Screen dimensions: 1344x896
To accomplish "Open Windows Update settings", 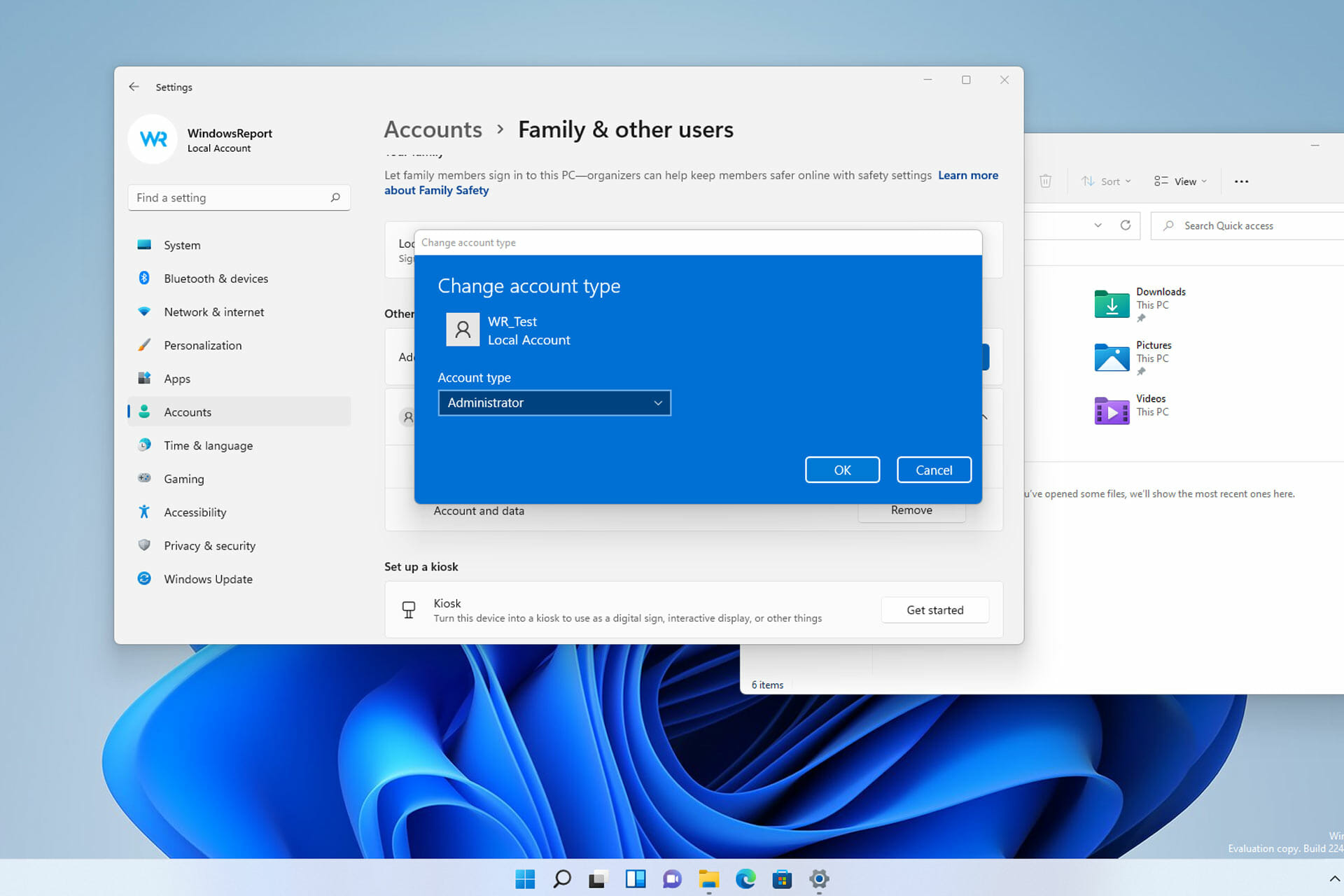I will [x=207, y=578].
